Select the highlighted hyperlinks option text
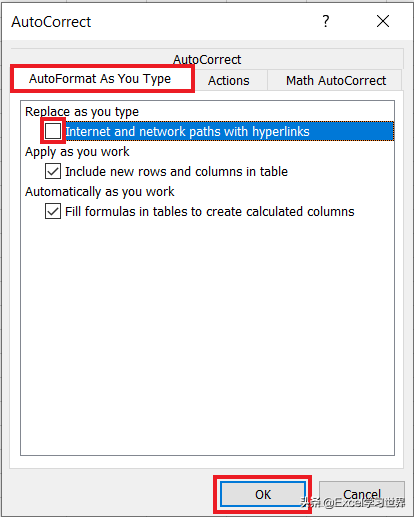The image size is (414, 517). (x=187, y=131)
